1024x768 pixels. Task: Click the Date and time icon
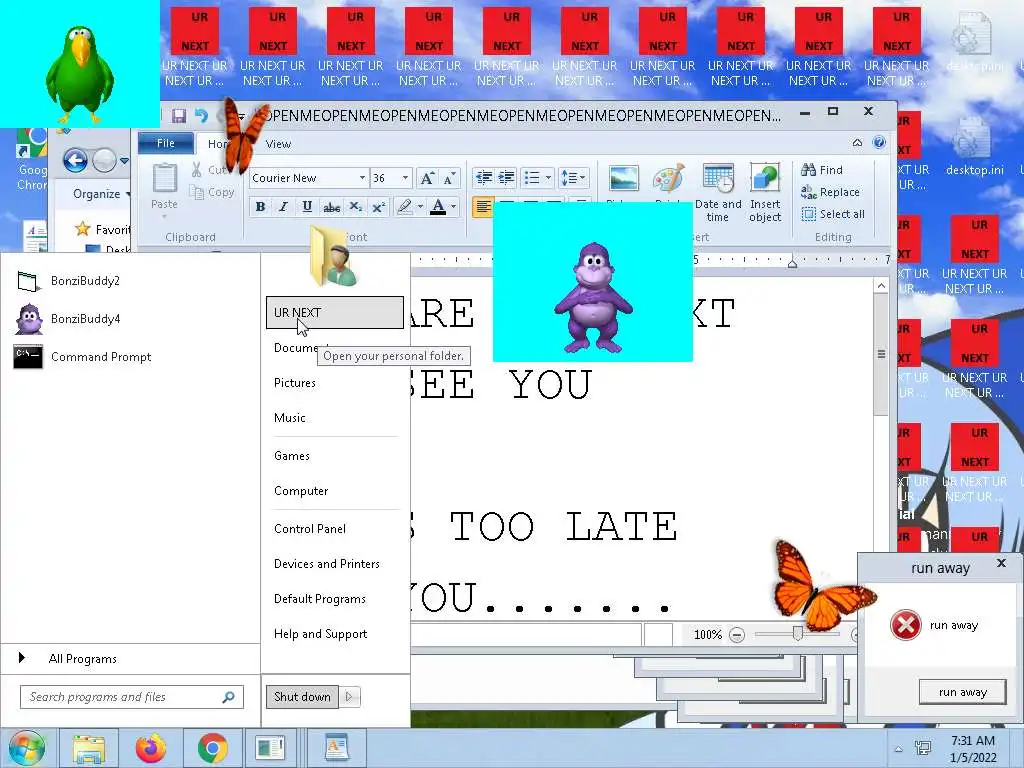click(718, 179)
